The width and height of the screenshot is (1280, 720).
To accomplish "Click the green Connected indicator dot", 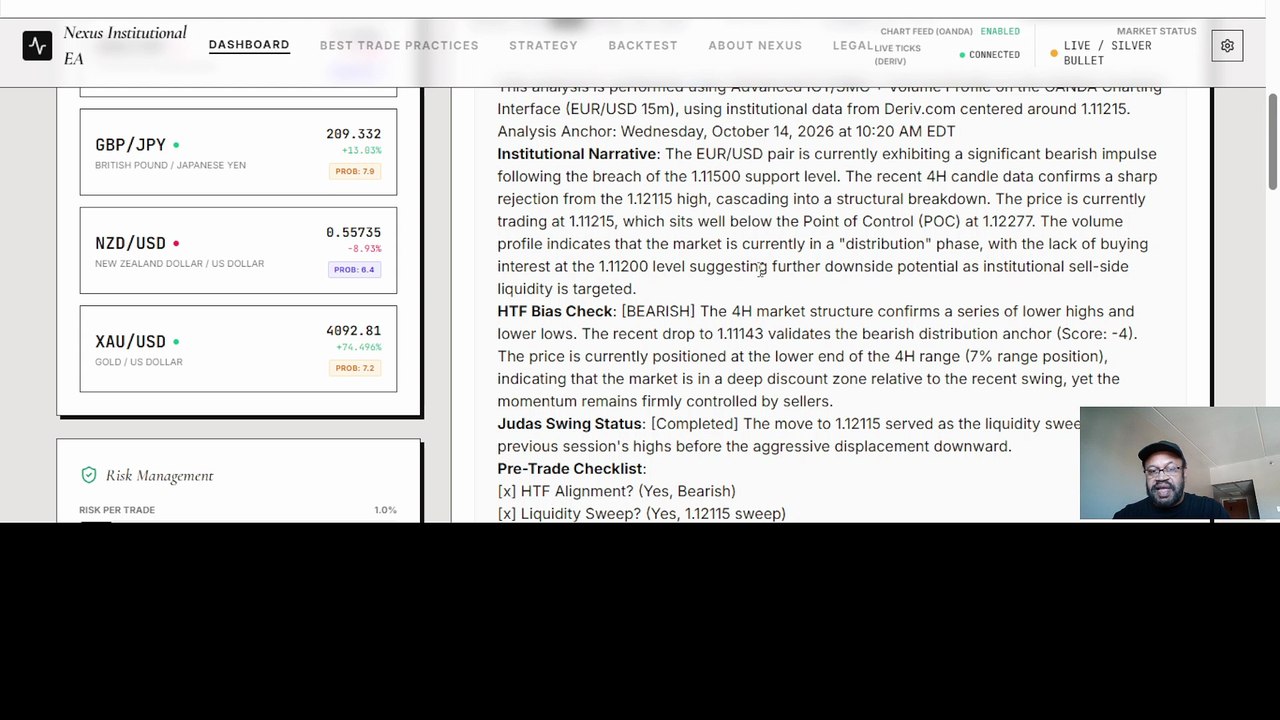I will pyautogui.click(x=962, y=55).
